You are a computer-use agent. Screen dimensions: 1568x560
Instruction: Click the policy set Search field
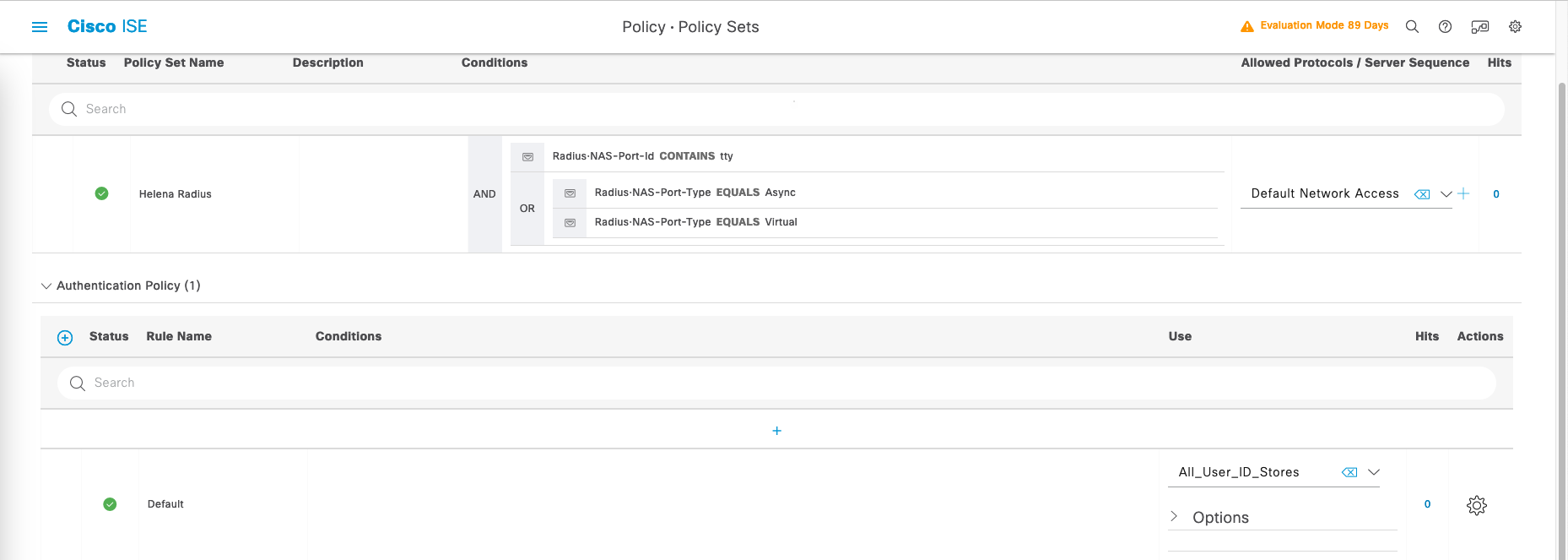(776, 109)
